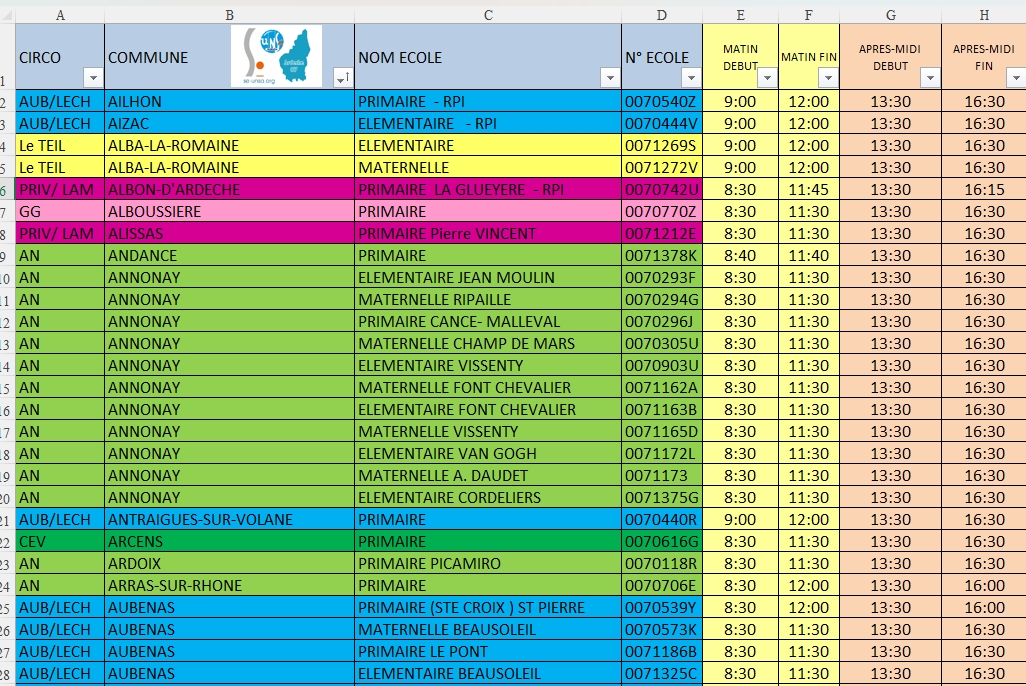1026x686 pixels.
Task: Select column E header
Action: 740,14
